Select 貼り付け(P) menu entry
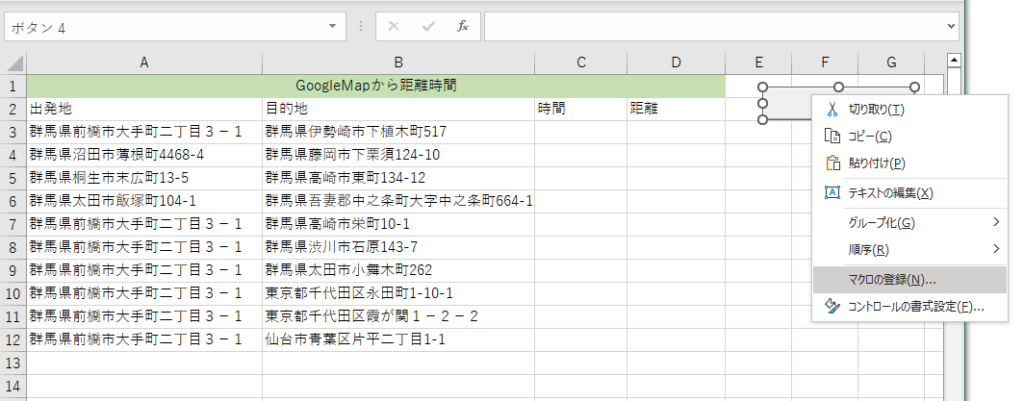Screen dimensions: 1024x401 click(909, 163)
